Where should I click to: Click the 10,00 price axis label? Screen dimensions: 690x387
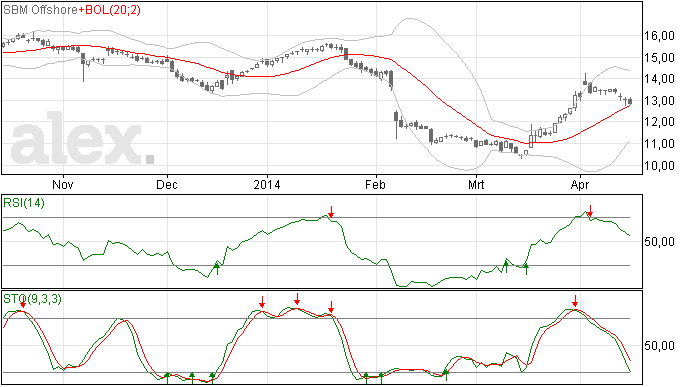(x=659, y=166)
